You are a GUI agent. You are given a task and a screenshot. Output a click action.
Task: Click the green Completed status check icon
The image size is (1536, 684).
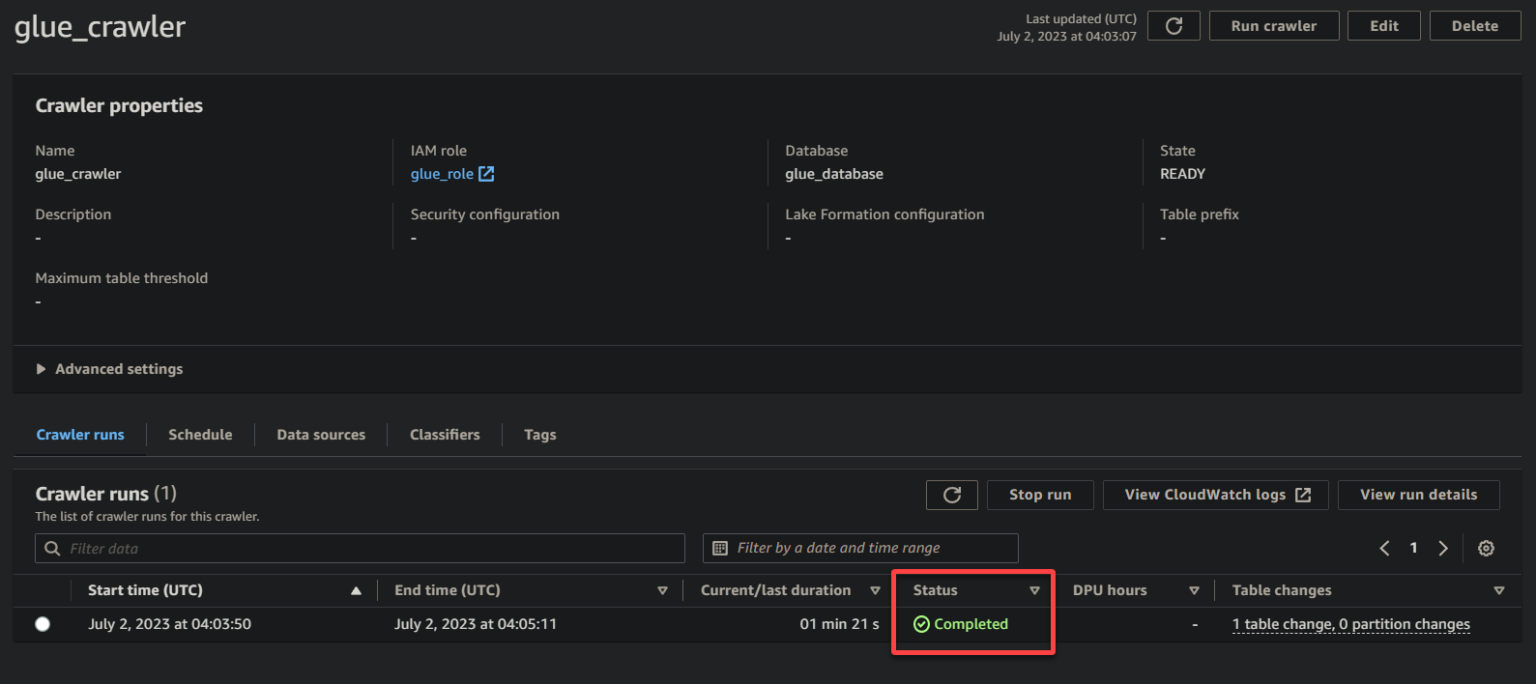[920, 623]
